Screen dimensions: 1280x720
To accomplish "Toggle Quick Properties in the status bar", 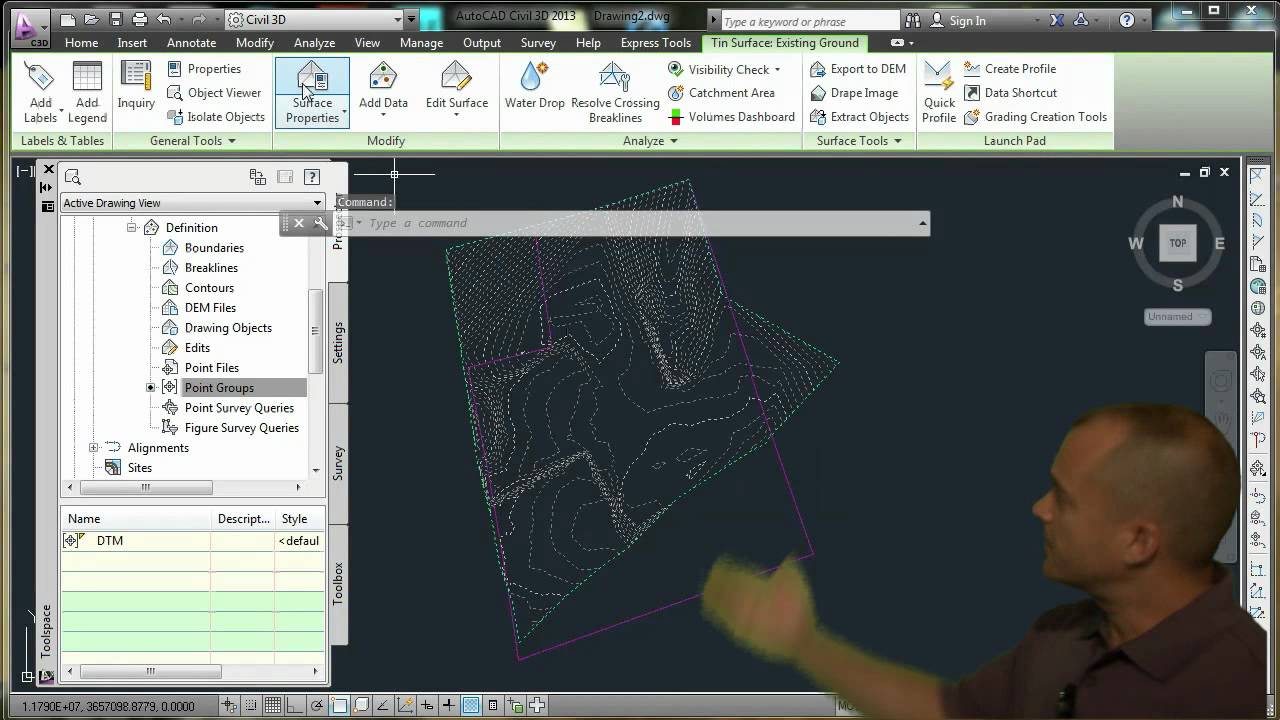I will [x=493, y=706].
